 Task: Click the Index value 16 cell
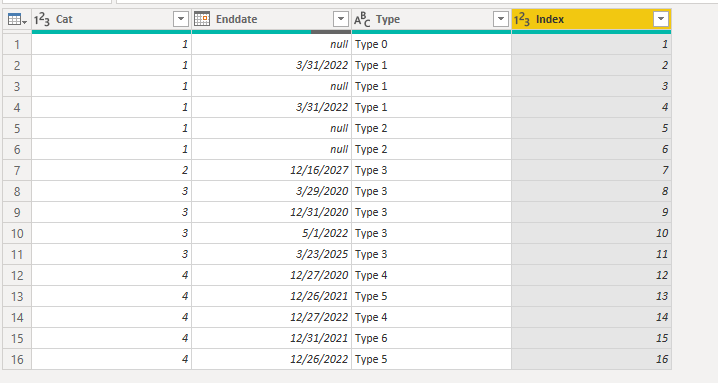(x=592, y=359)
